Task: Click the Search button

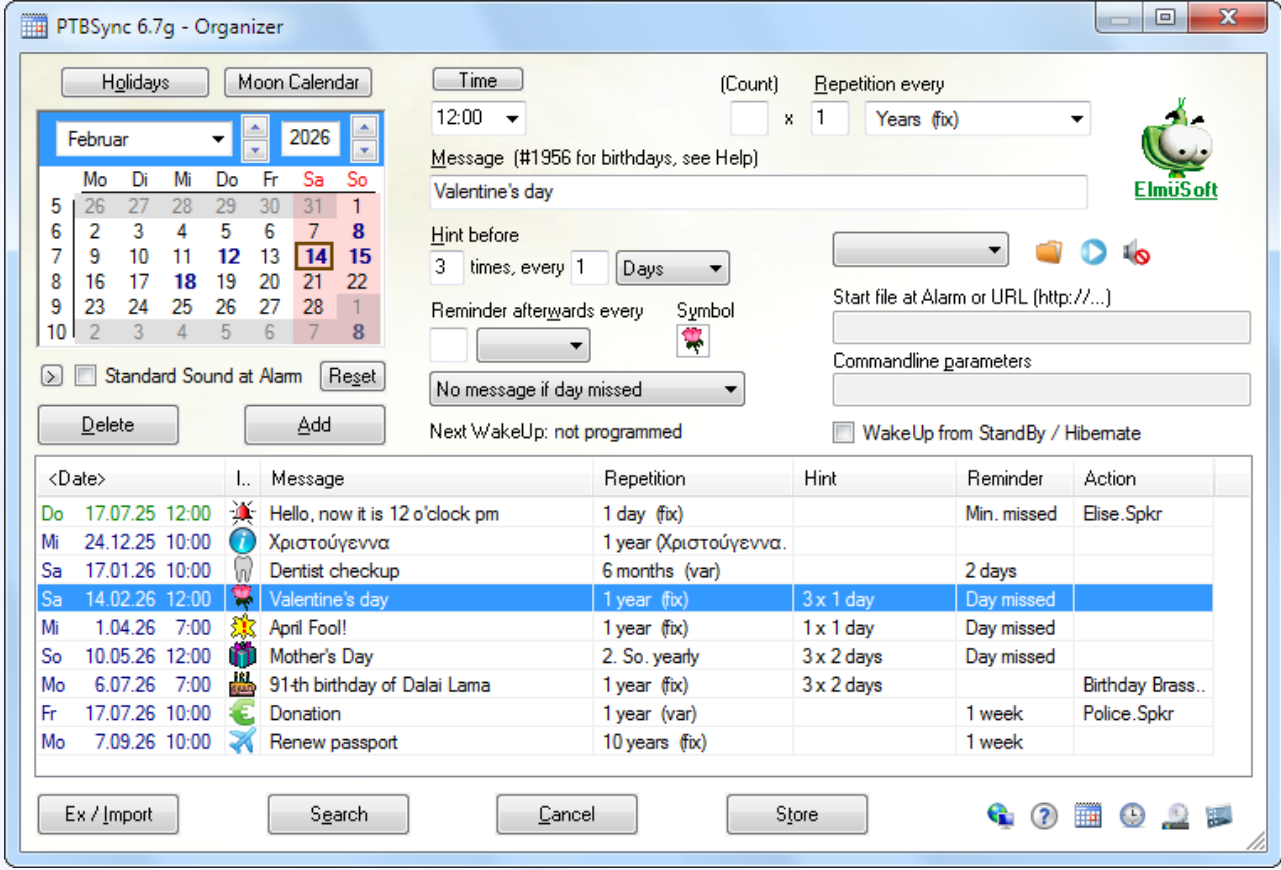Action: coord(337,814)
